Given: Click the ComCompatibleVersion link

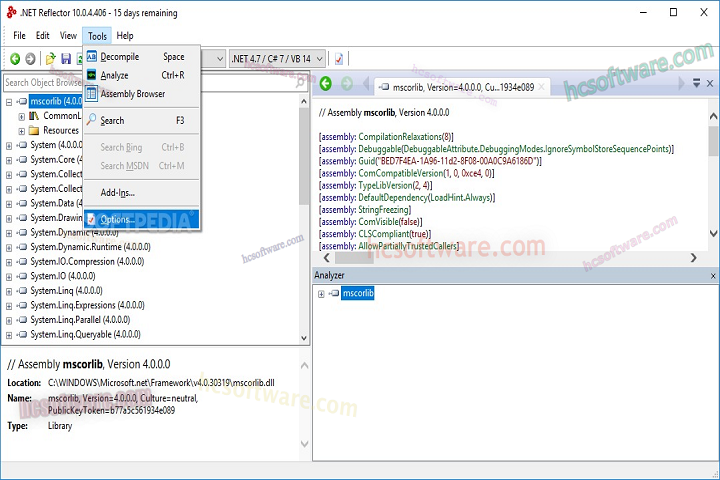Looking at the screenshot, I should (400, 173).
